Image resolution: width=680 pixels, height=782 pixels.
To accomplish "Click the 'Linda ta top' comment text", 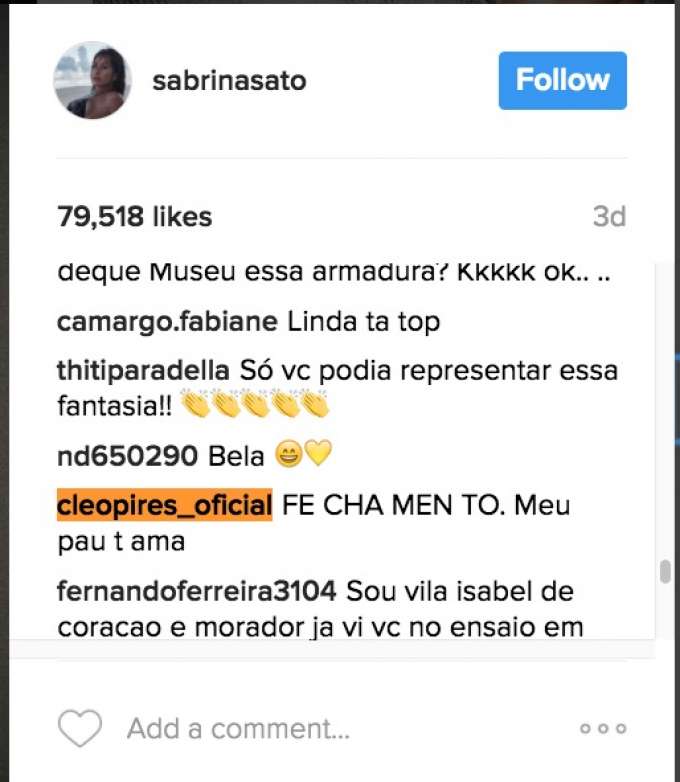I will point(364,322).
